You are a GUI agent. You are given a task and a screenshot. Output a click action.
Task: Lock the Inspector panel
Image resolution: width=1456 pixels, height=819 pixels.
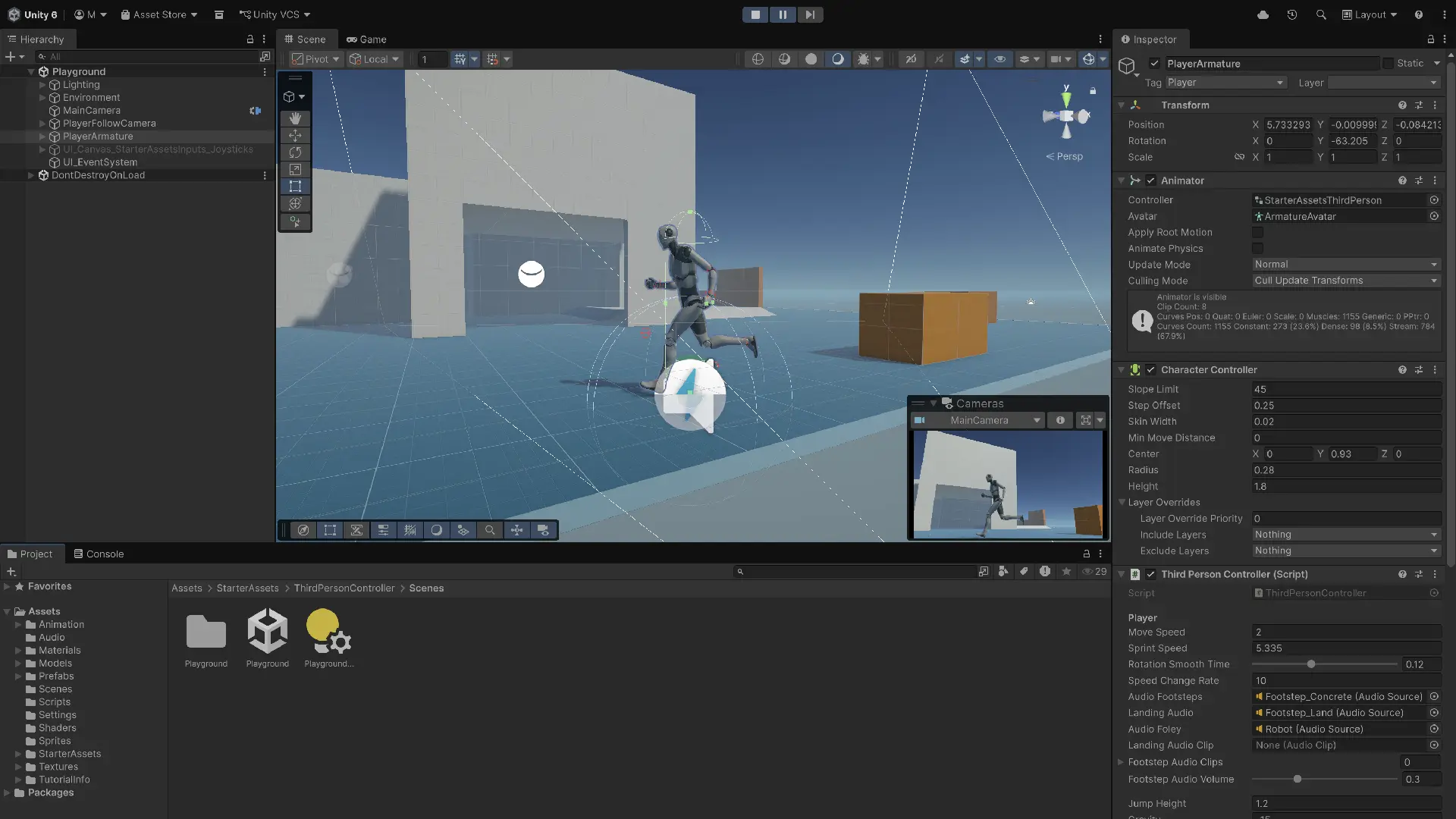tap(1430, 39)
